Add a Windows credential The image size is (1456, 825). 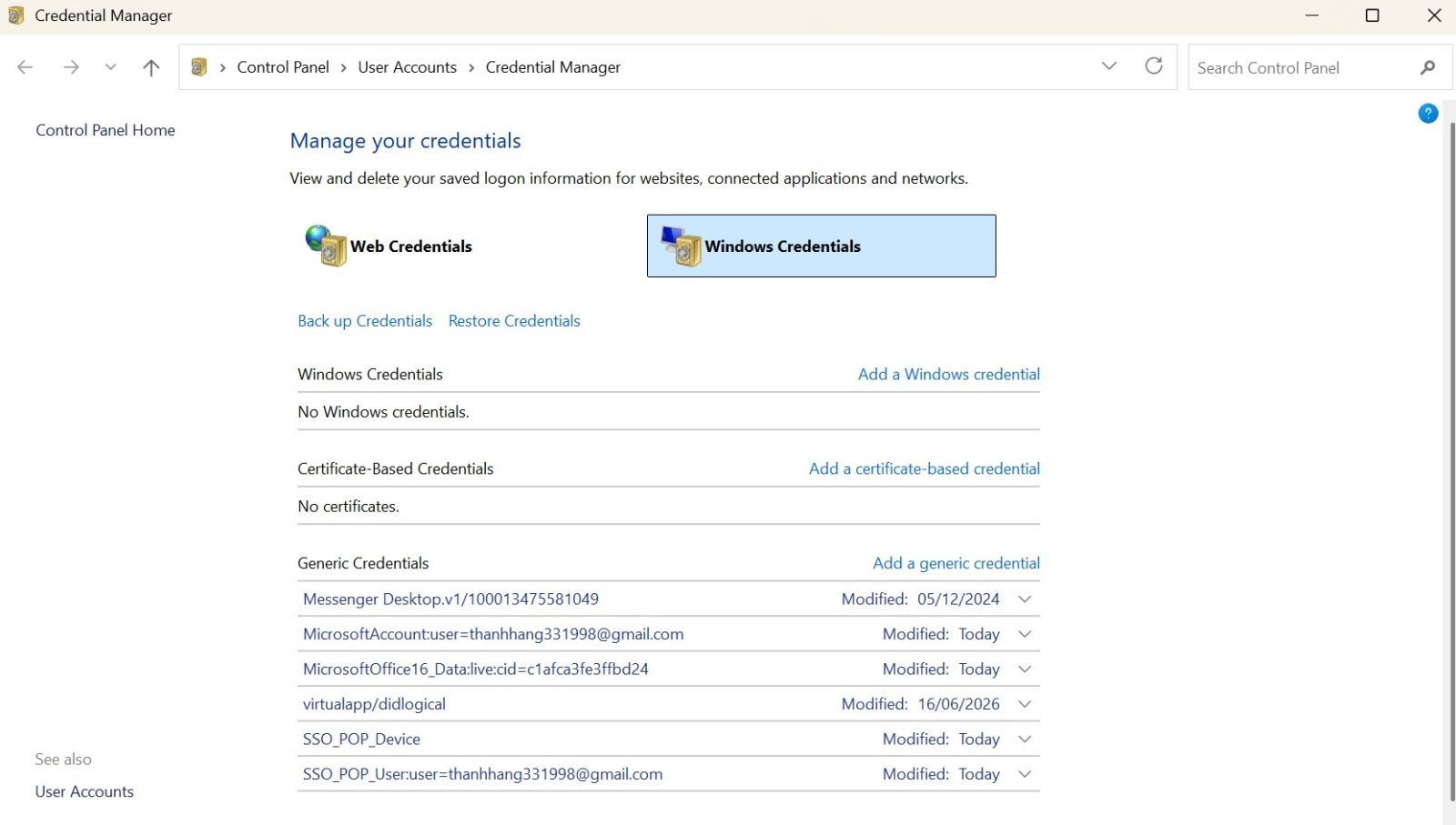coord(949,374)
